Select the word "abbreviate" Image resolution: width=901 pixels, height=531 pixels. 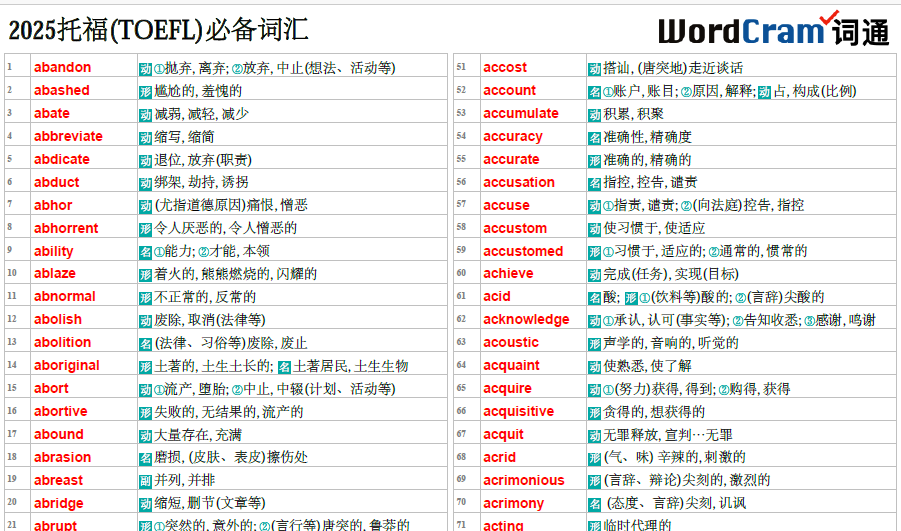(x=68, y=137)
